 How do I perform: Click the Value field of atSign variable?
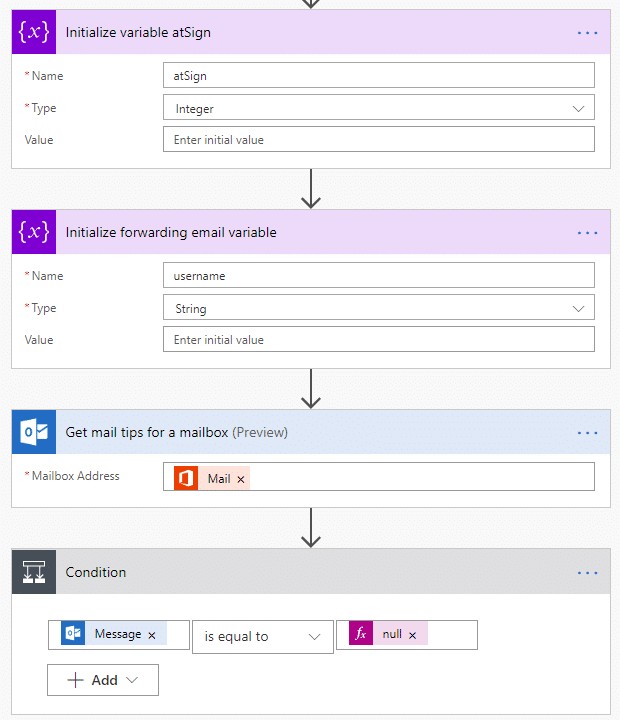pos(379,139)
